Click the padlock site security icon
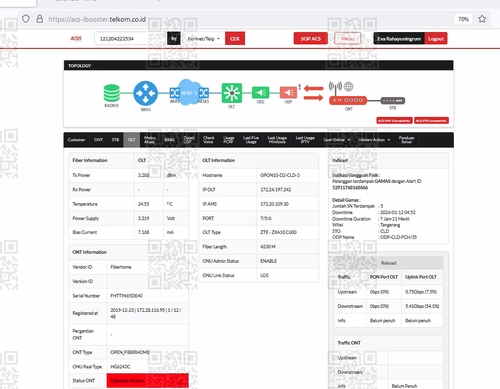Viewport: 500px width, 389px height. [39, 19]
